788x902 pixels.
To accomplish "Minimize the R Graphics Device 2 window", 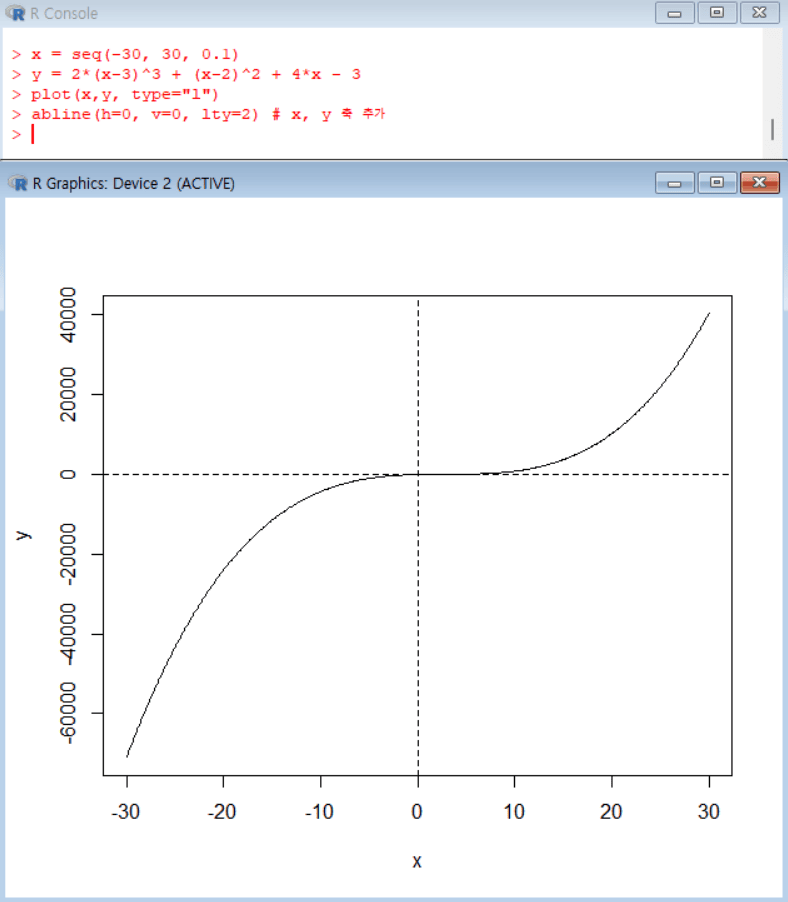I will (674, 183).
